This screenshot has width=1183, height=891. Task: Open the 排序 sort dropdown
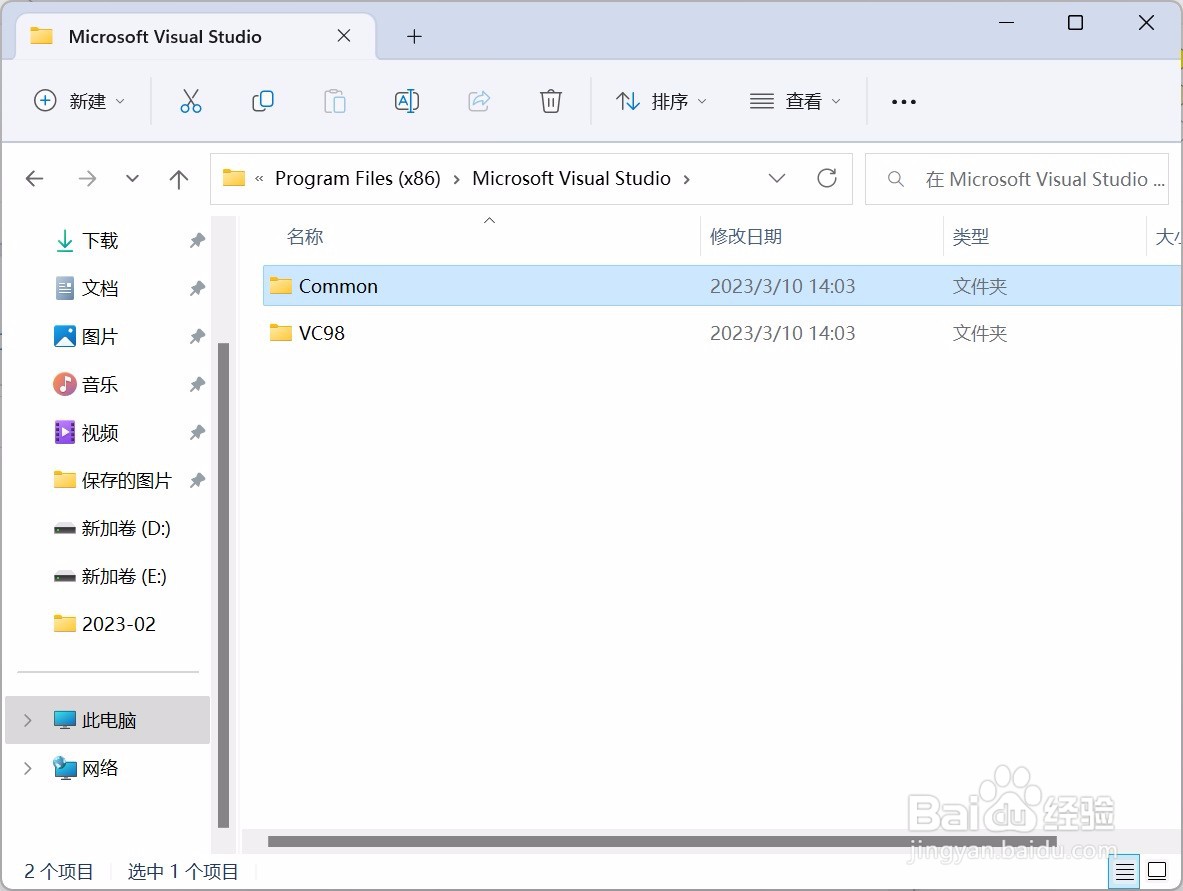[661, 101]
